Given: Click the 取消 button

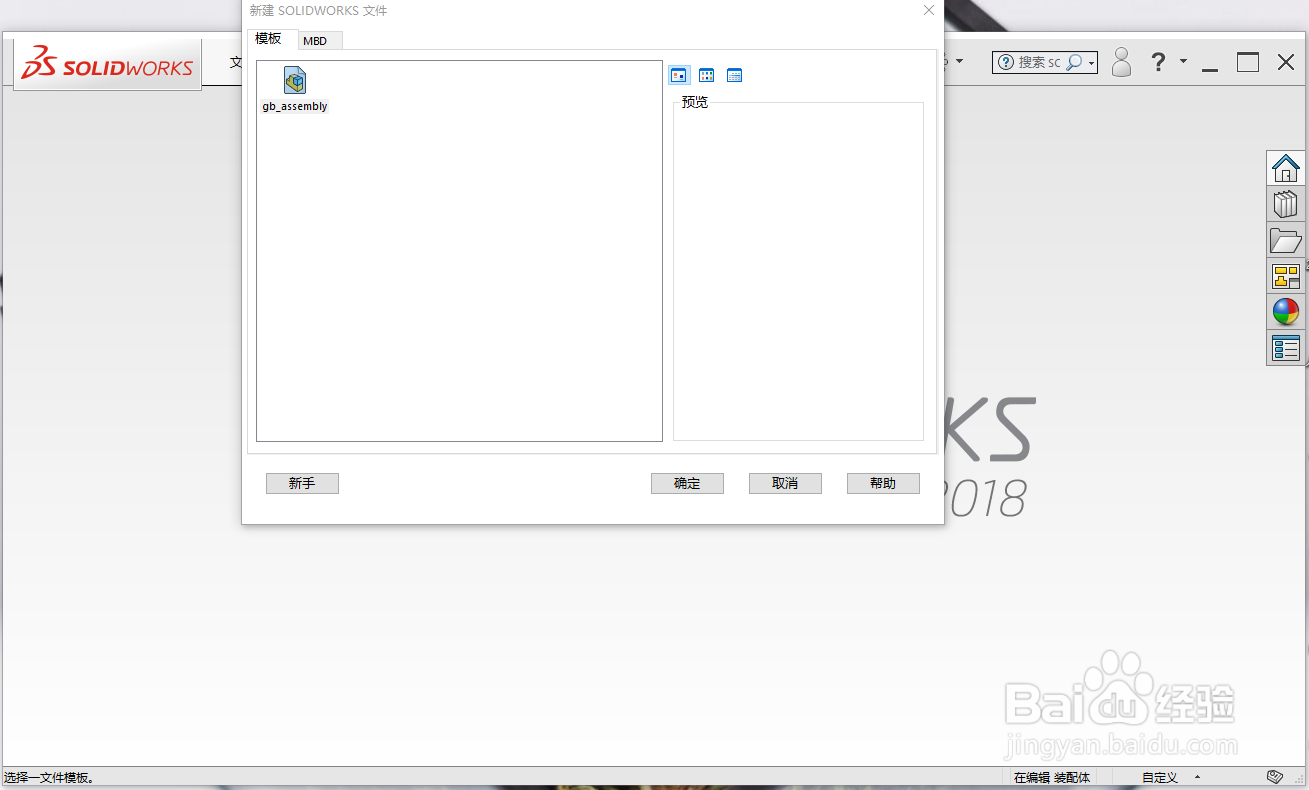Looking at the screenshot, I should pos(785,483).
